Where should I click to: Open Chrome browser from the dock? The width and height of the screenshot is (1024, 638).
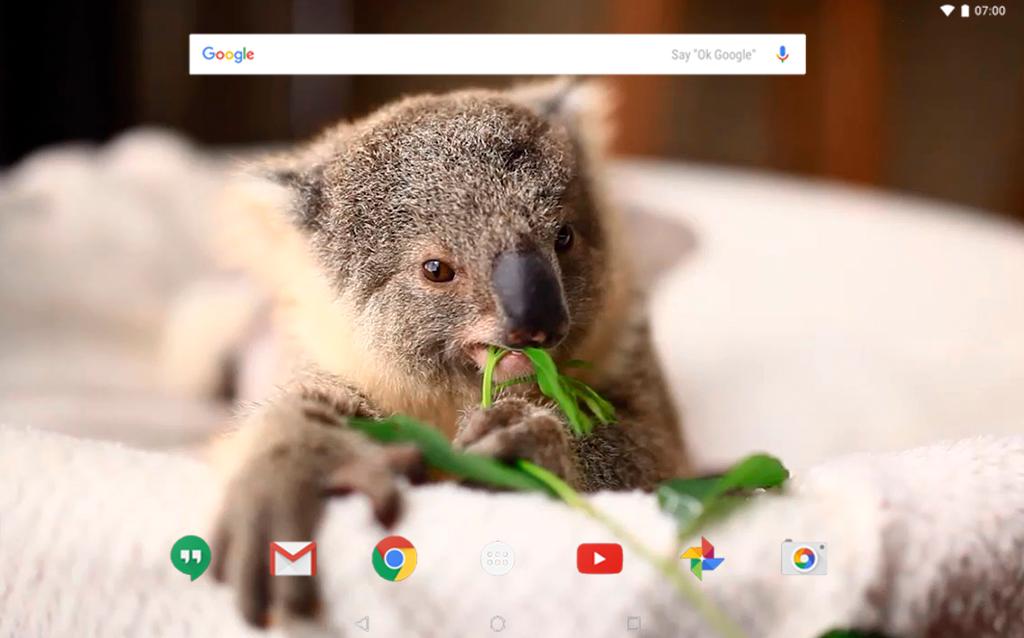pyautogui.click(x=394, y=558)
